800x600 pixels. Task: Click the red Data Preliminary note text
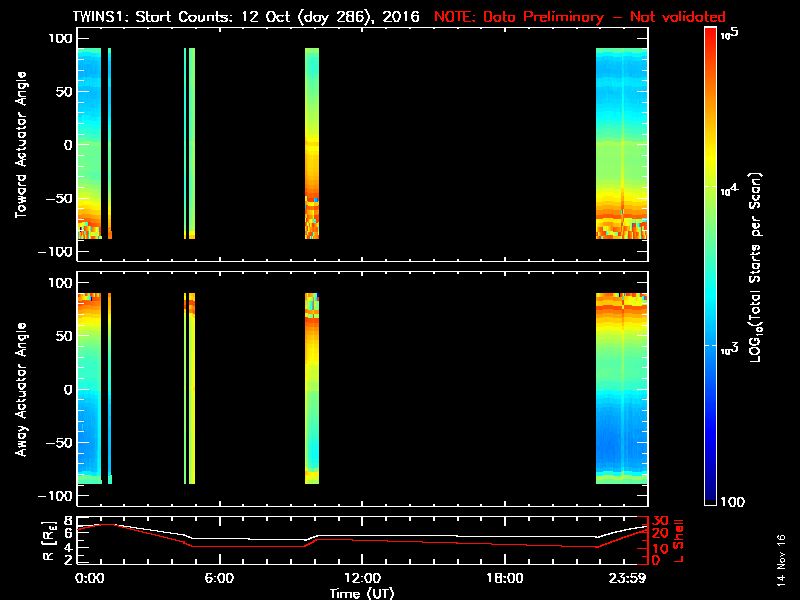pyautogui.click(x=580, y=17)
